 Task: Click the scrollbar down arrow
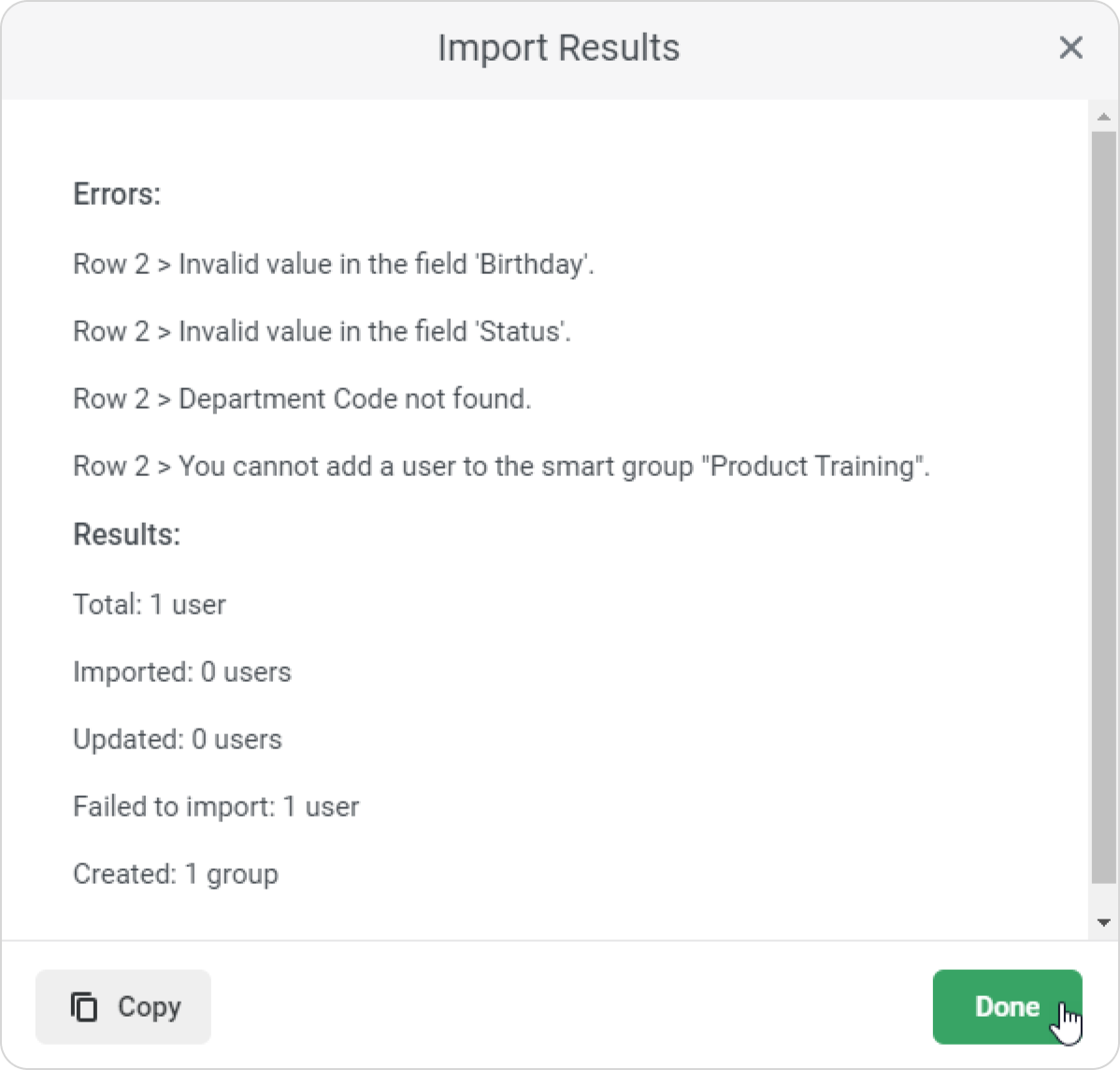point(1103,923)
